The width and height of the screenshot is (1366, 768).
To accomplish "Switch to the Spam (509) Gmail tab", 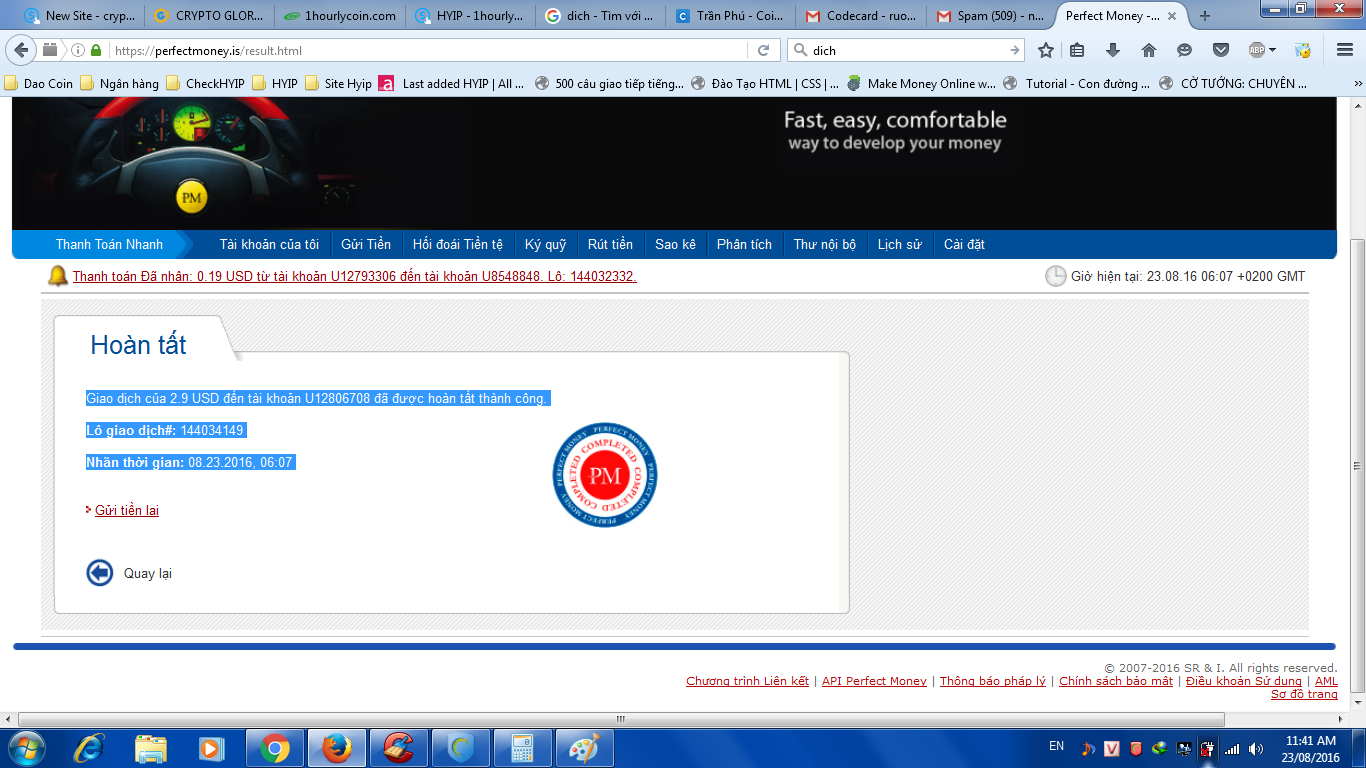I will click(989, 16).
